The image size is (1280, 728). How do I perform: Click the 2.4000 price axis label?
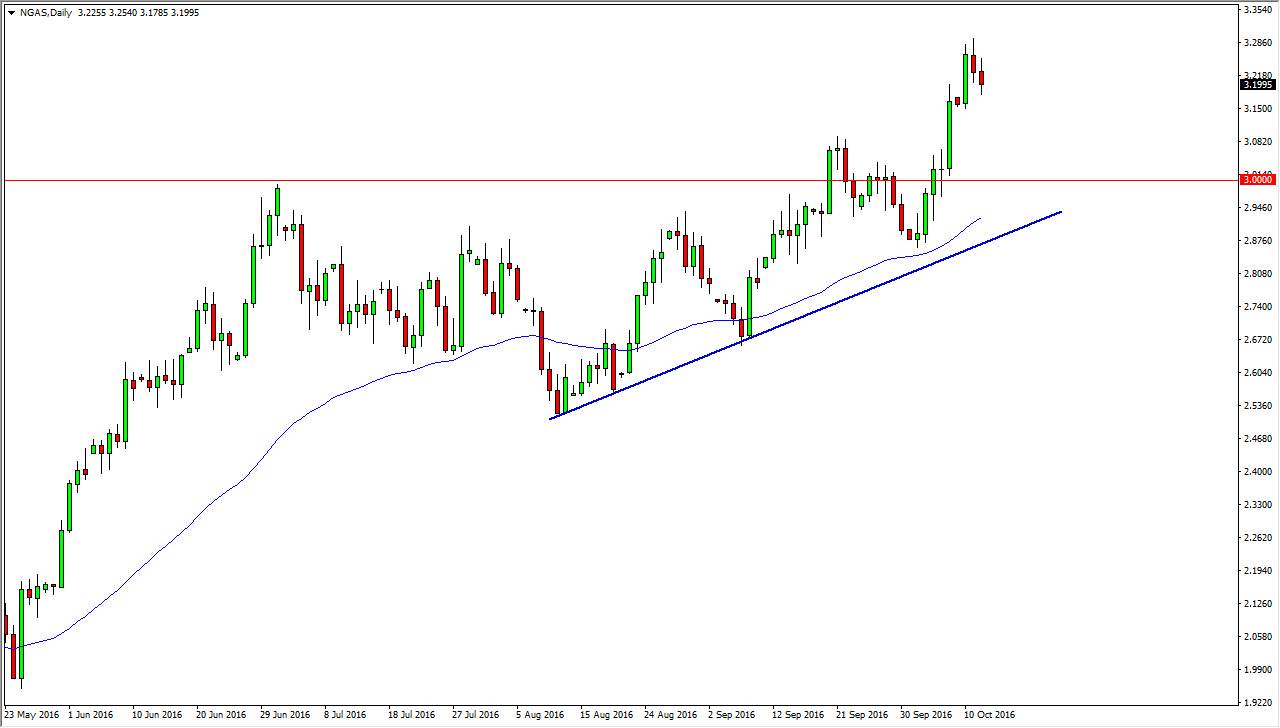pos(1257,472)
